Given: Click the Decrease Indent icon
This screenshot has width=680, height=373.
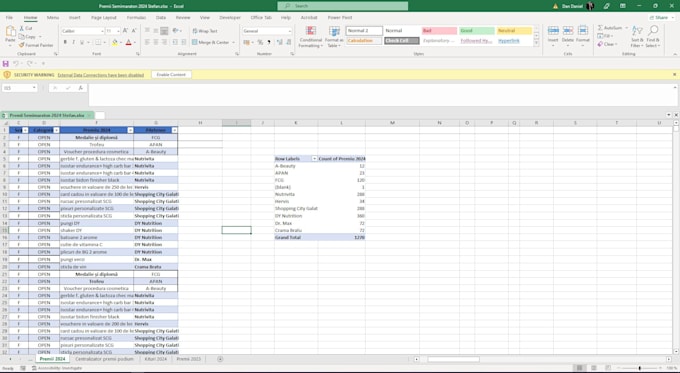Looking at the screenshot, I should click(x=175, y=42).
